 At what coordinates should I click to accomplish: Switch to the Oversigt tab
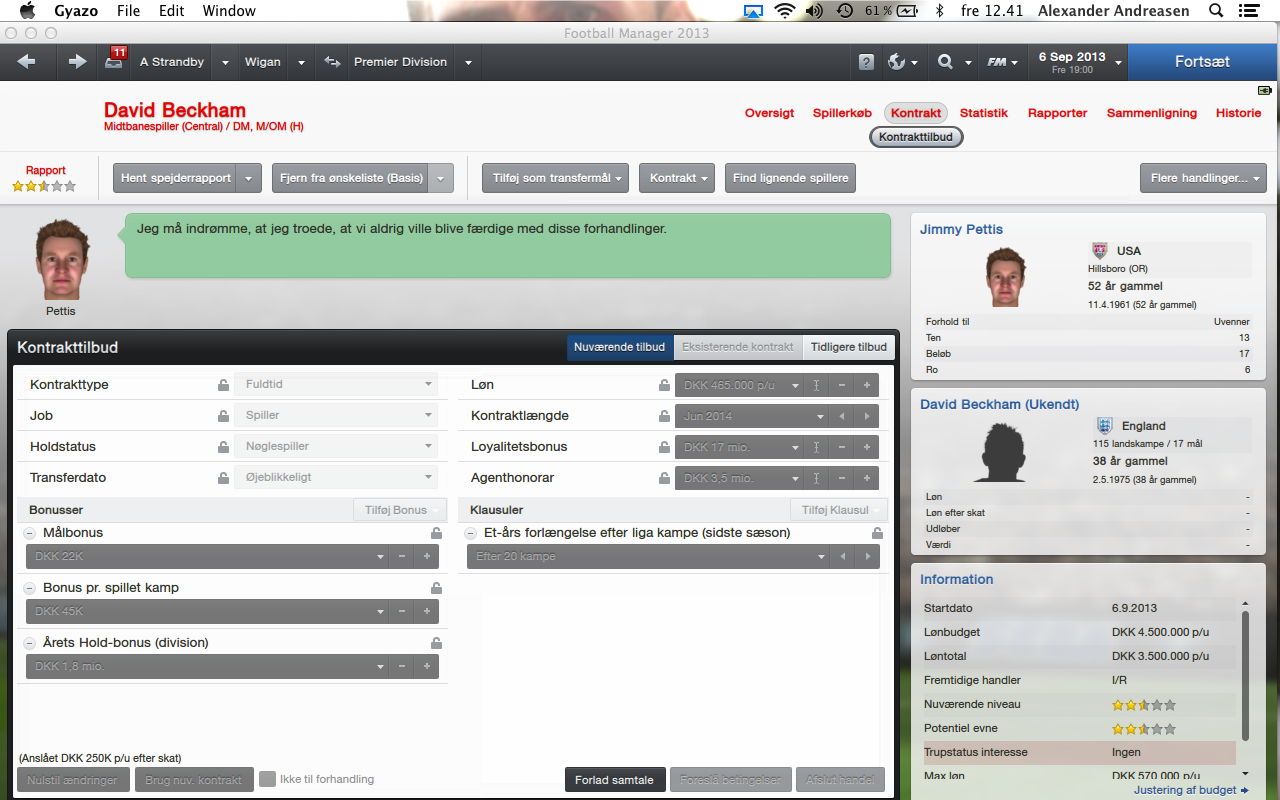769,113
